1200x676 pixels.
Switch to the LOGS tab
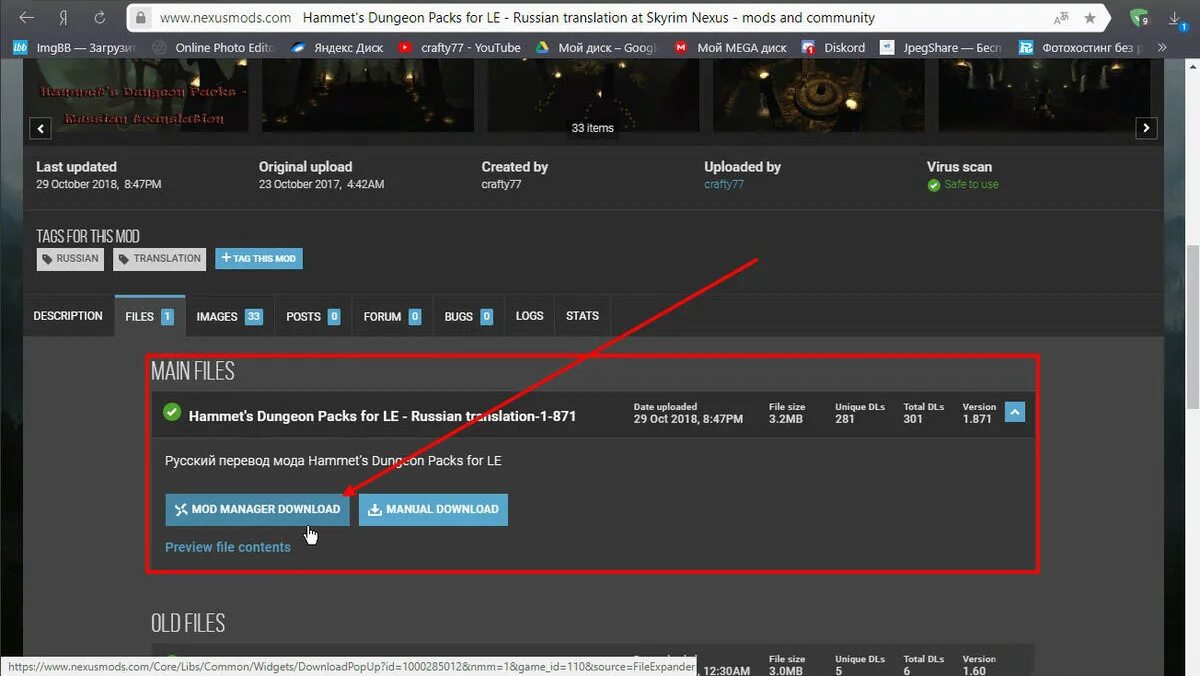pos(530,316)
